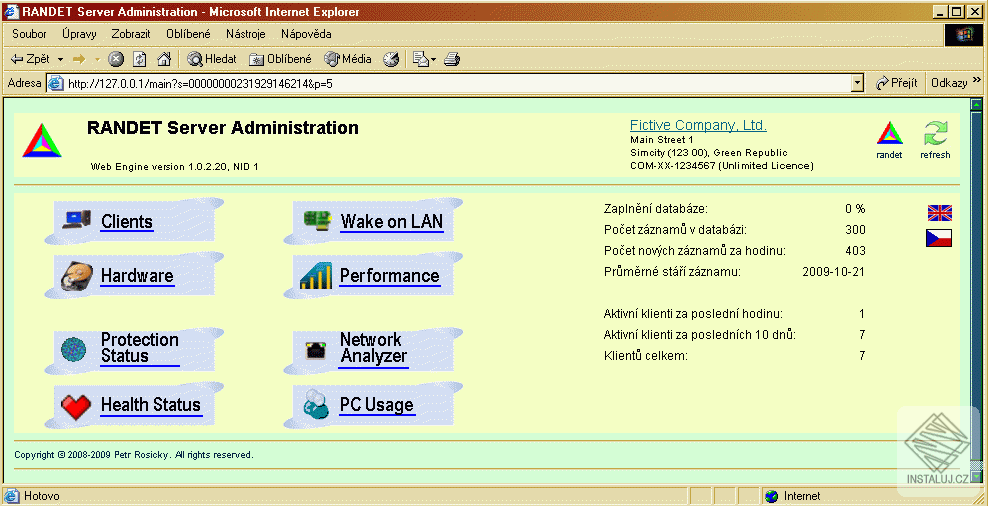Open the Oblíbené favorites toolbar button

click(x=281, y=59)
